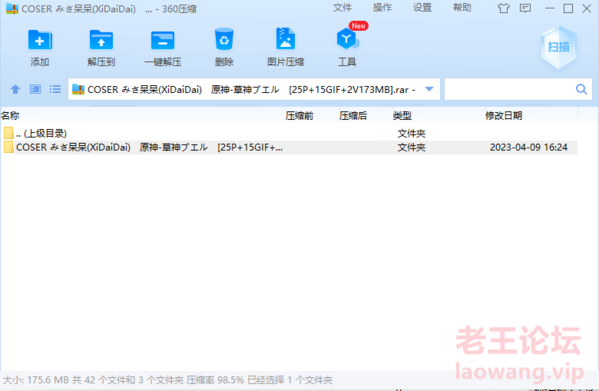Click the feedback message icon in title bar
The image size is (599, 391).
[525, 8]
